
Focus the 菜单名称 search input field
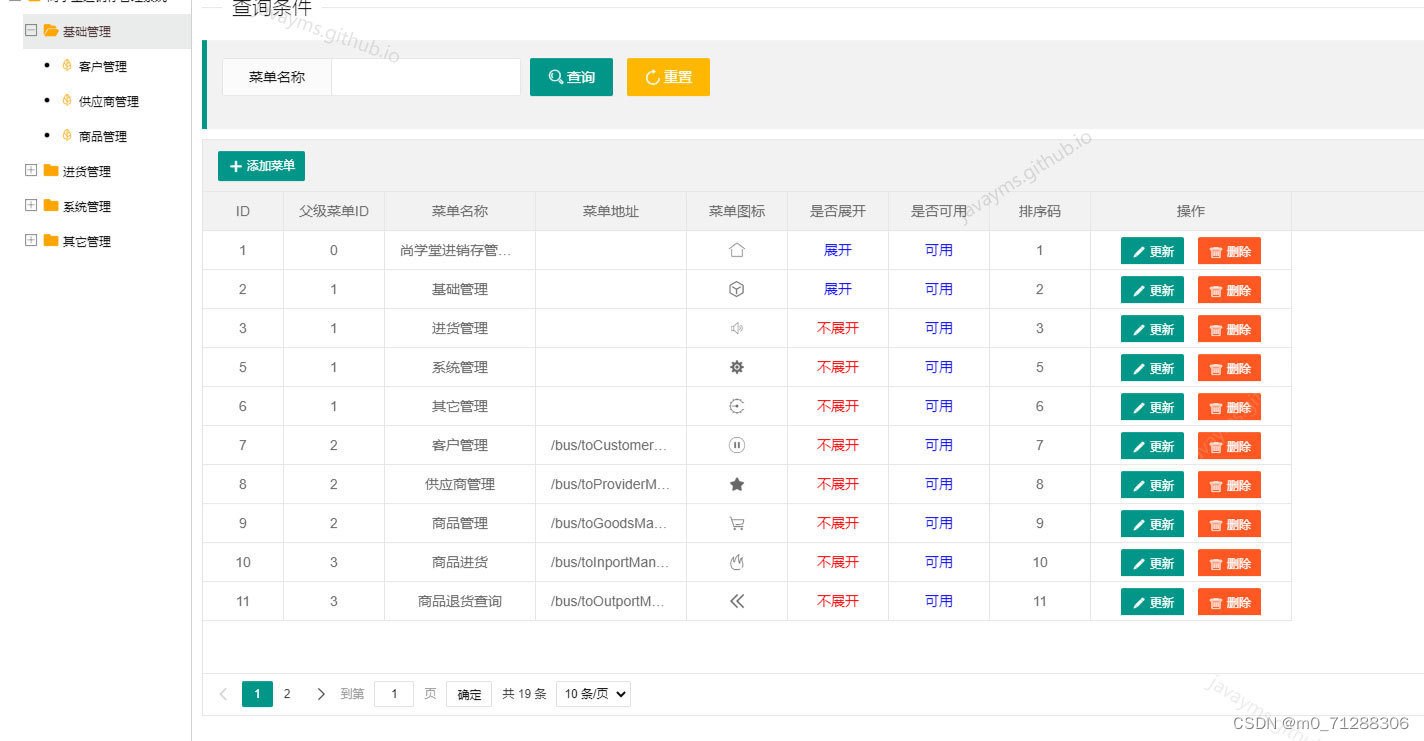pyautogui.click(x=426, y=77)
